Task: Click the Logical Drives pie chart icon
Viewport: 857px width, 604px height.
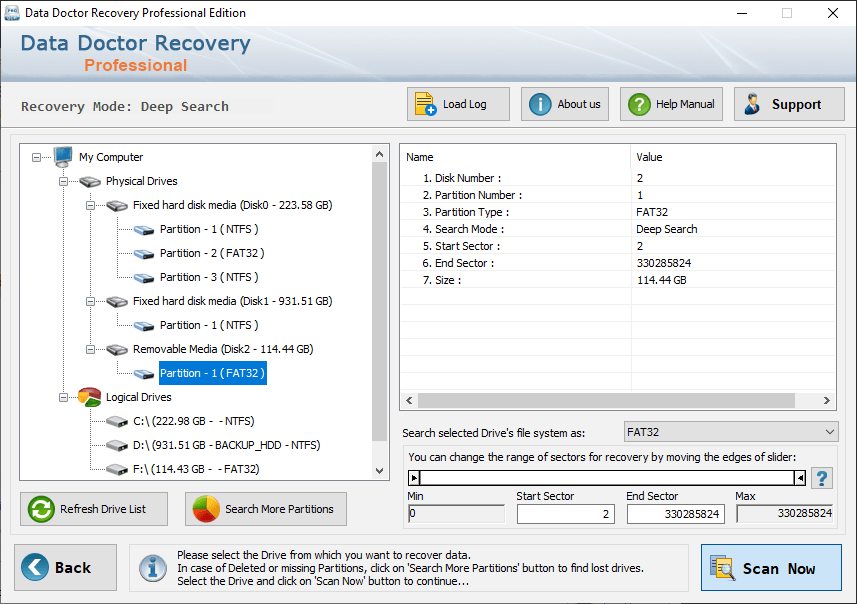Action: (x=90, y=397)
